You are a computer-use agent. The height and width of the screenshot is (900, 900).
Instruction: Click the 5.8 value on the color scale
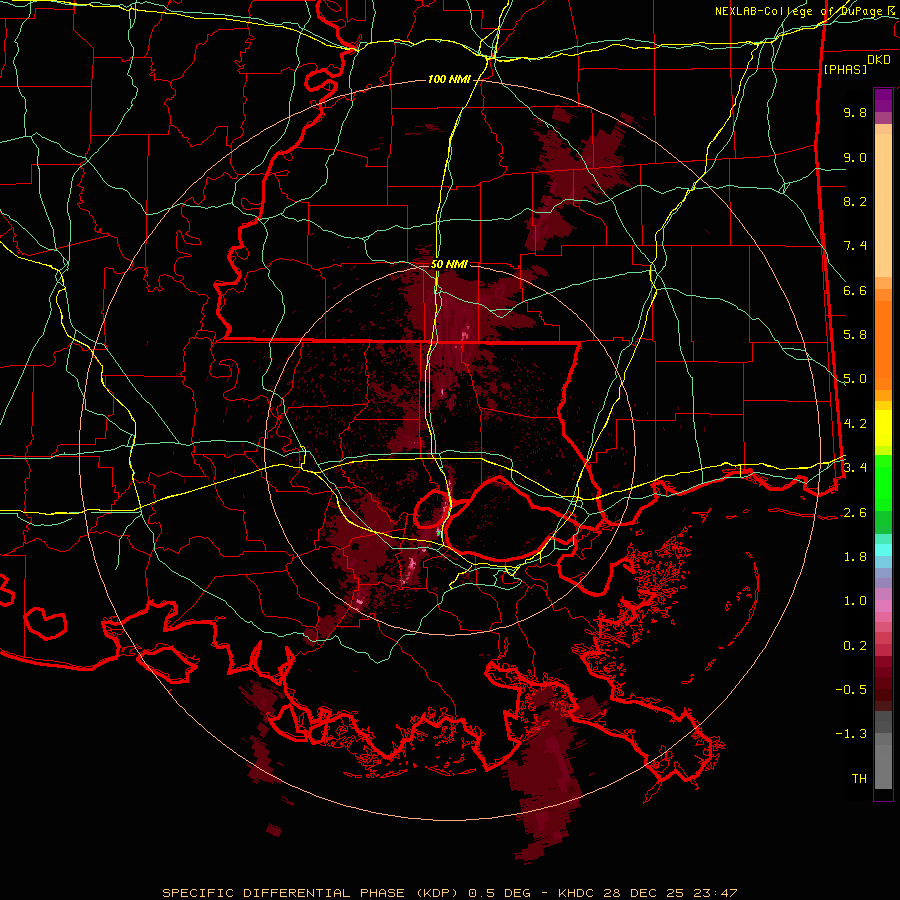[x=855, y=335]
